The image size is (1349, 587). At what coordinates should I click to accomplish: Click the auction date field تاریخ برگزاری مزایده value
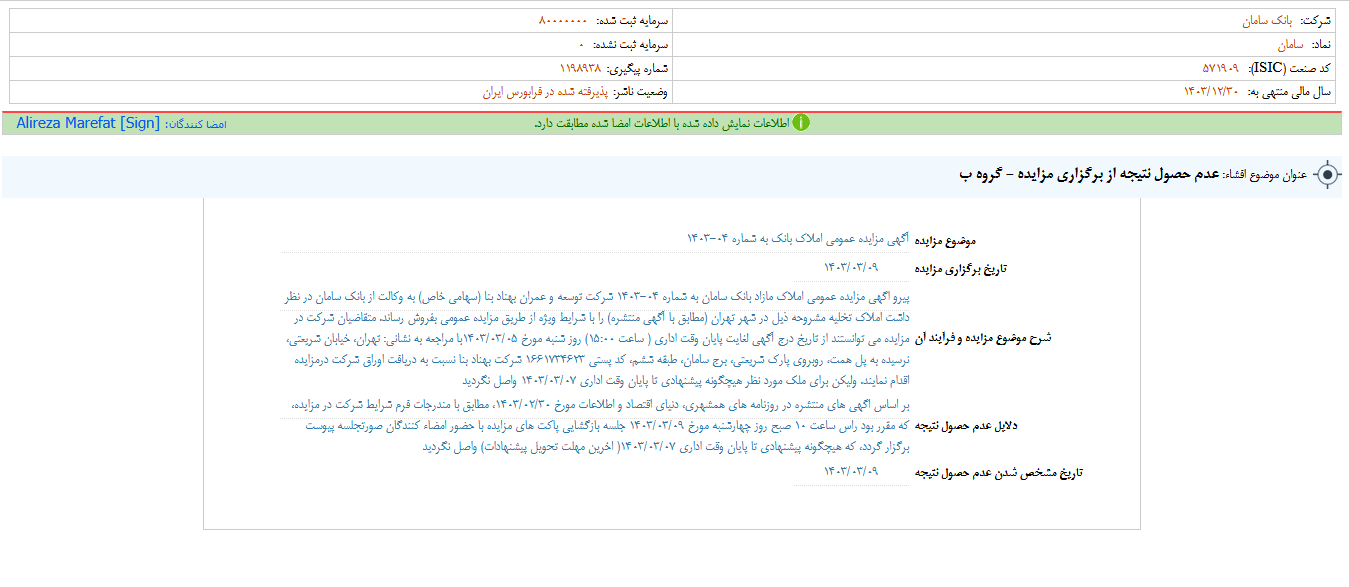851,267
